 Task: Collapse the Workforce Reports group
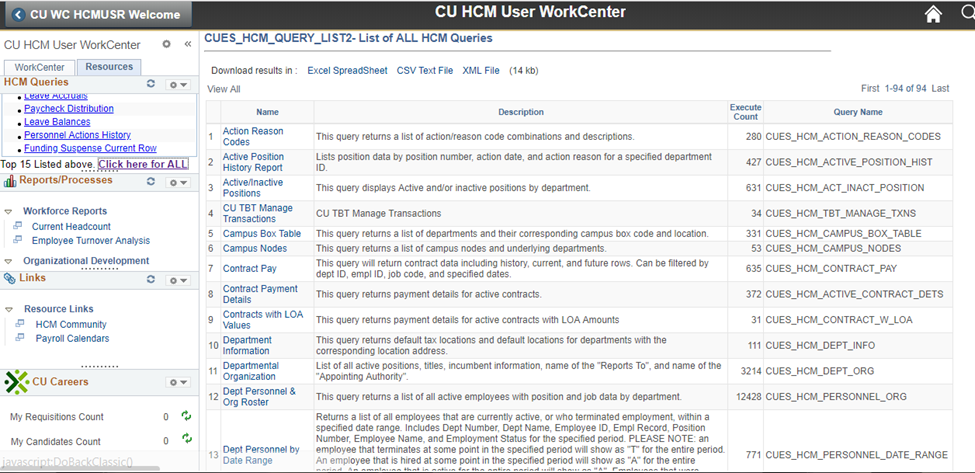coord(8,211)
